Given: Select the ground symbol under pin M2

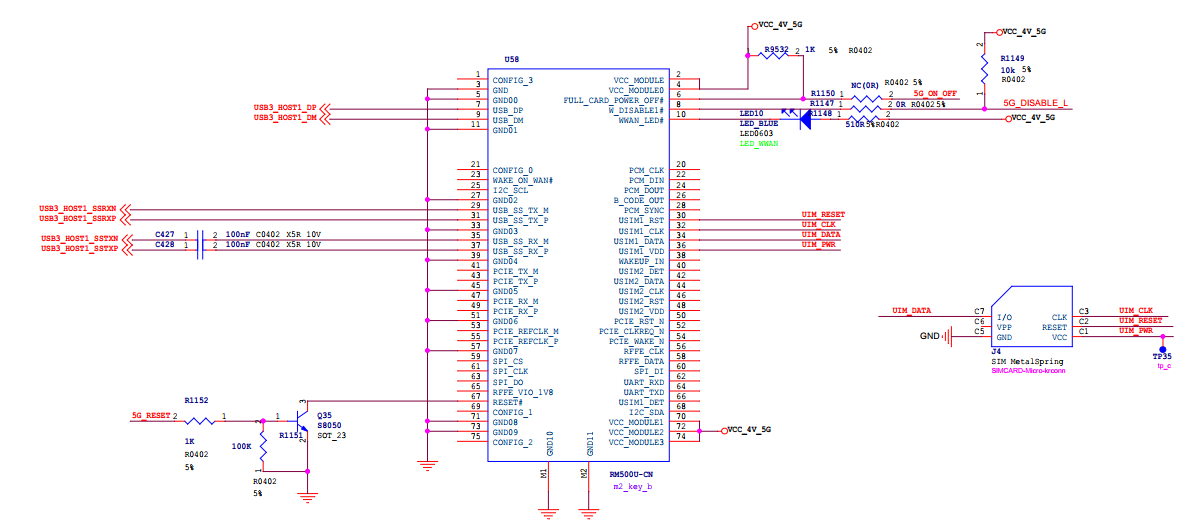Looking at the screenshot, I should 588,512.
